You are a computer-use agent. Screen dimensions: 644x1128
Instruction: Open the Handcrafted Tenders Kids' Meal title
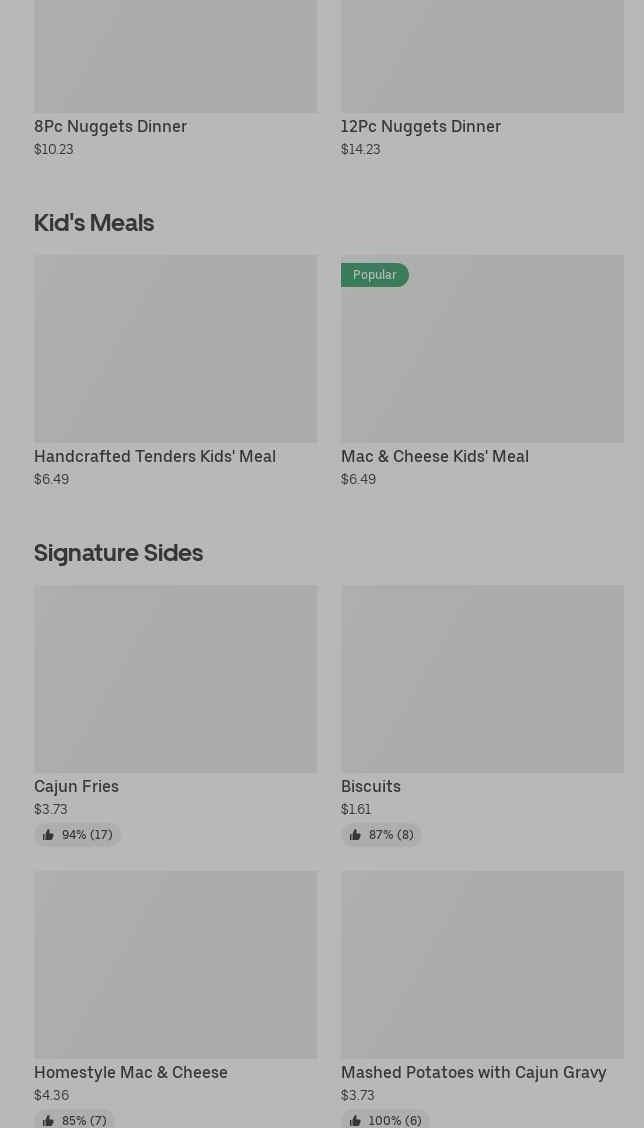(x=154, y=457)
